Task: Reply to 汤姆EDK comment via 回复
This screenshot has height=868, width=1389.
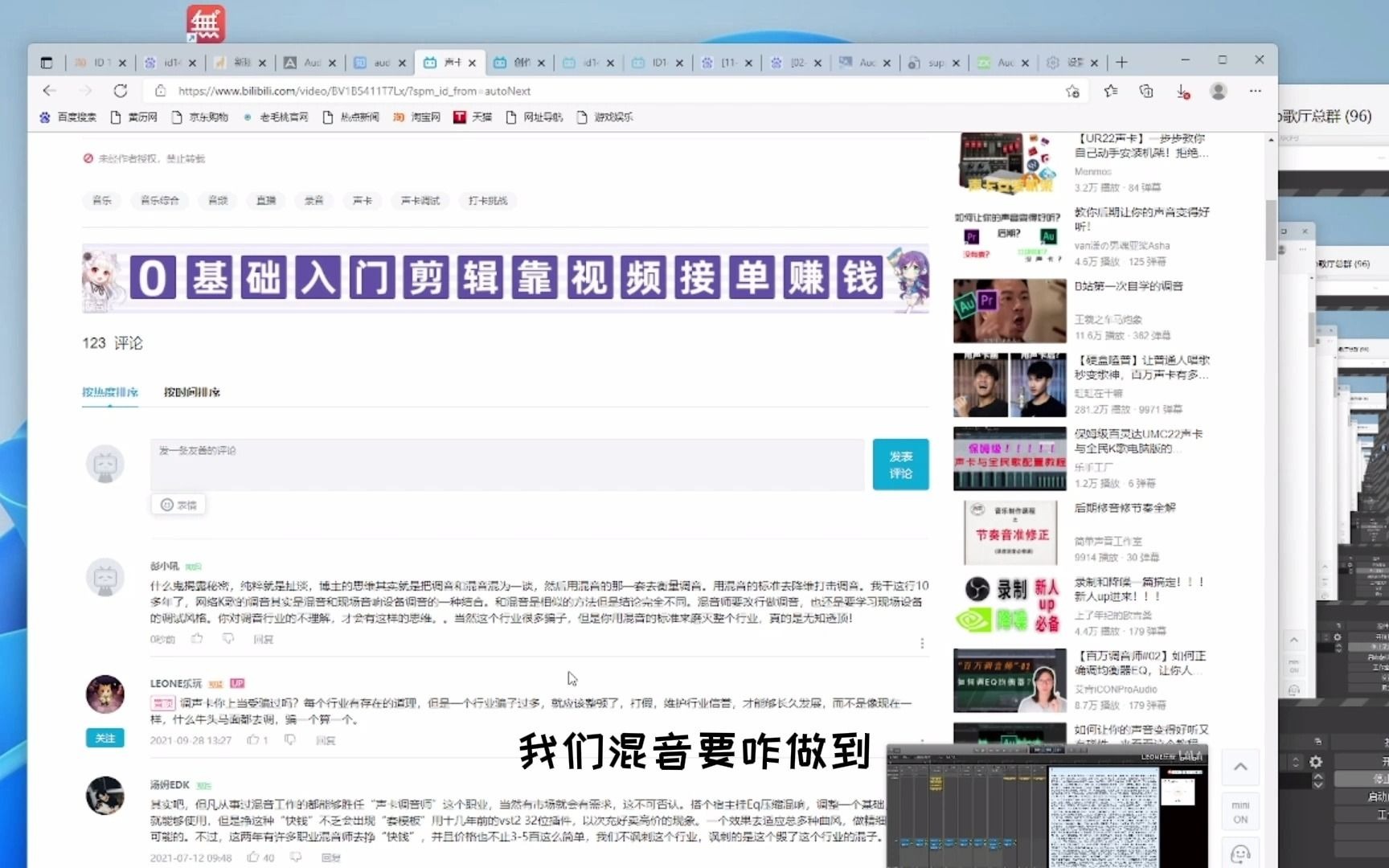Action: 330,858
